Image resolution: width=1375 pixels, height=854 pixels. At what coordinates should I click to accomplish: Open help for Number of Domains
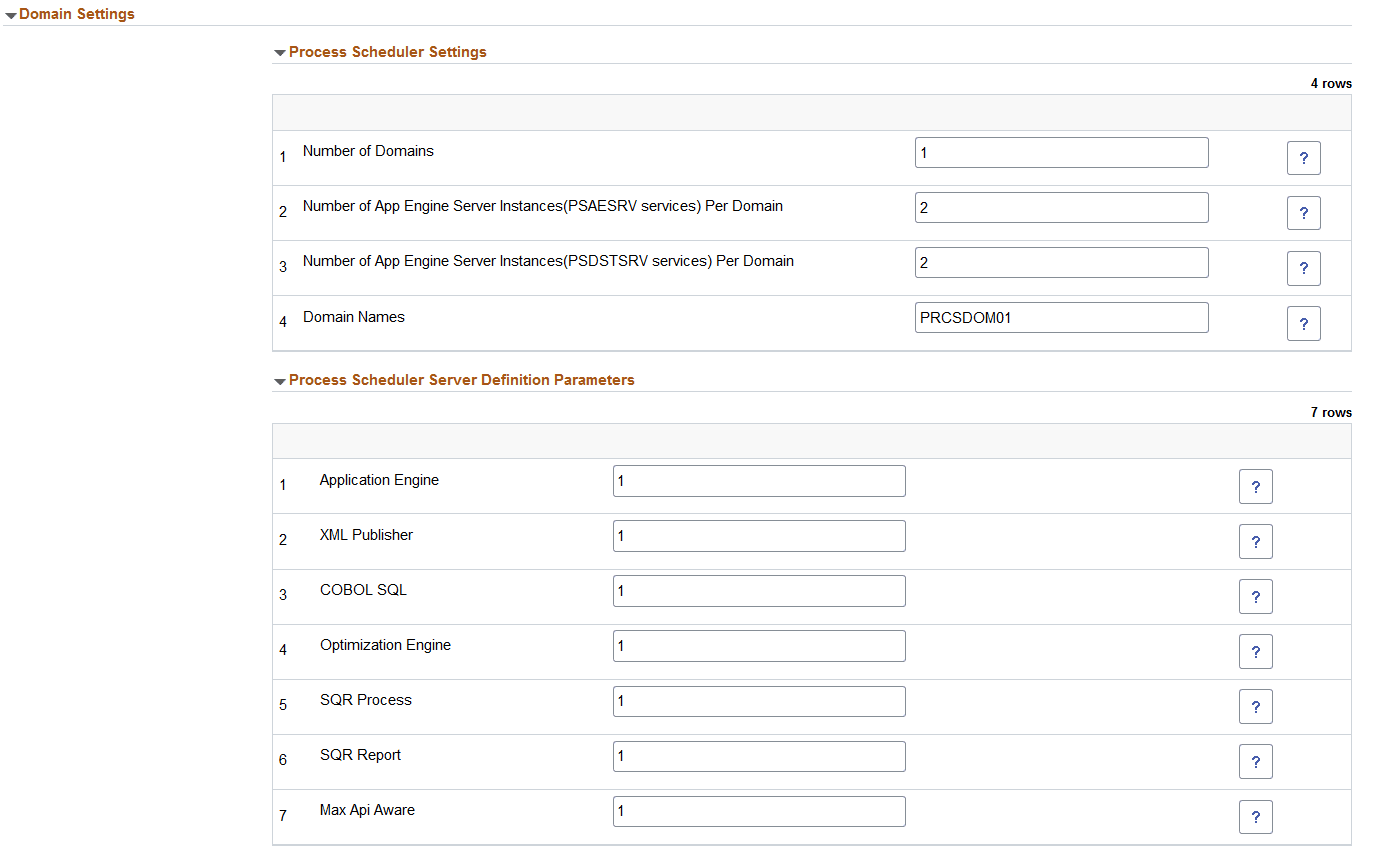coord(1303,157)
